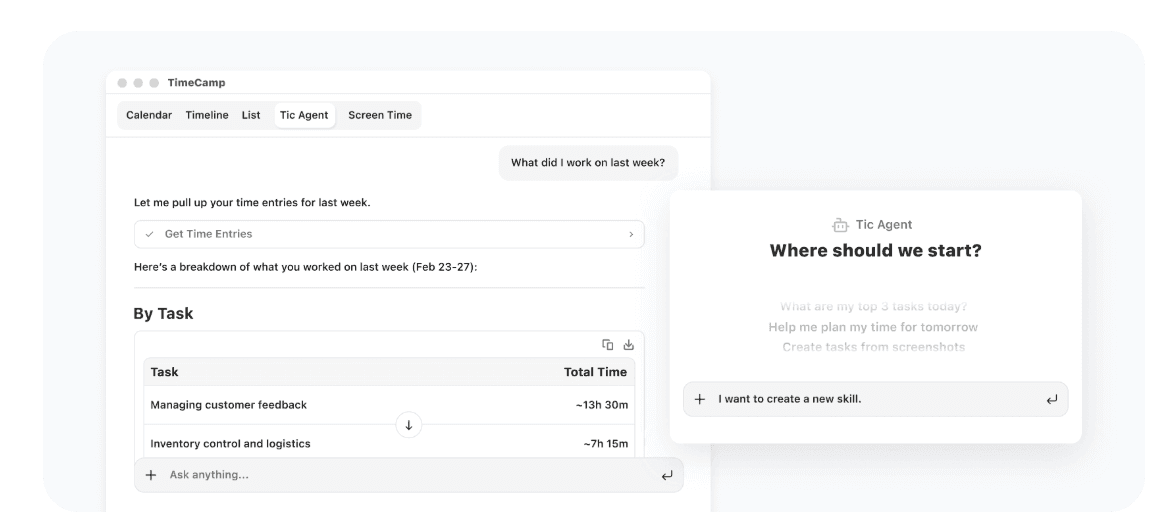Copy the By Task table
The height and width of the screenshot is (530, 1157).
click(x=607, y=345)
